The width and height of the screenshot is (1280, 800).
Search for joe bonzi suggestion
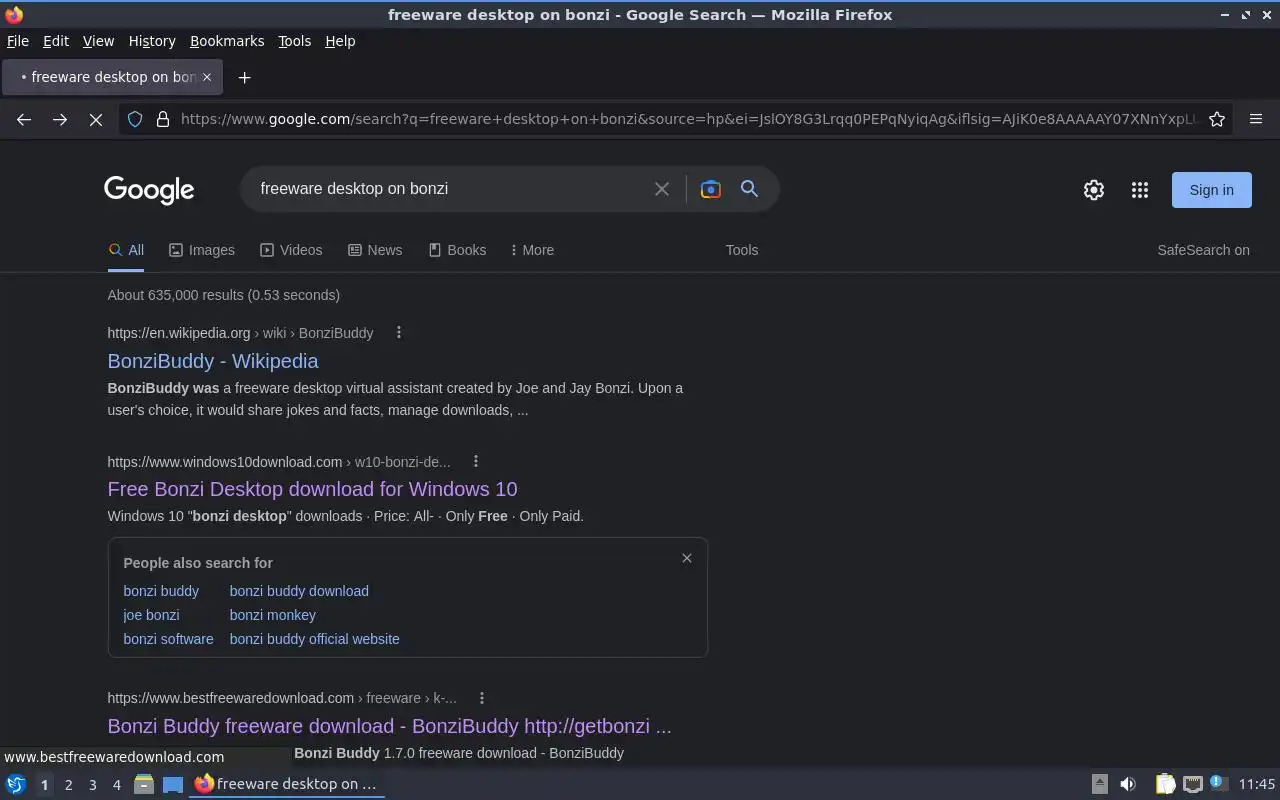151,615
